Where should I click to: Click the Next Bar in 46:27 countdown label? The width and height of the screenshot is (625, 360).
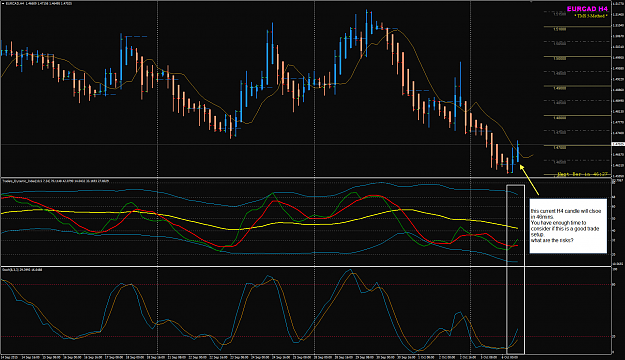pos(583,174)
